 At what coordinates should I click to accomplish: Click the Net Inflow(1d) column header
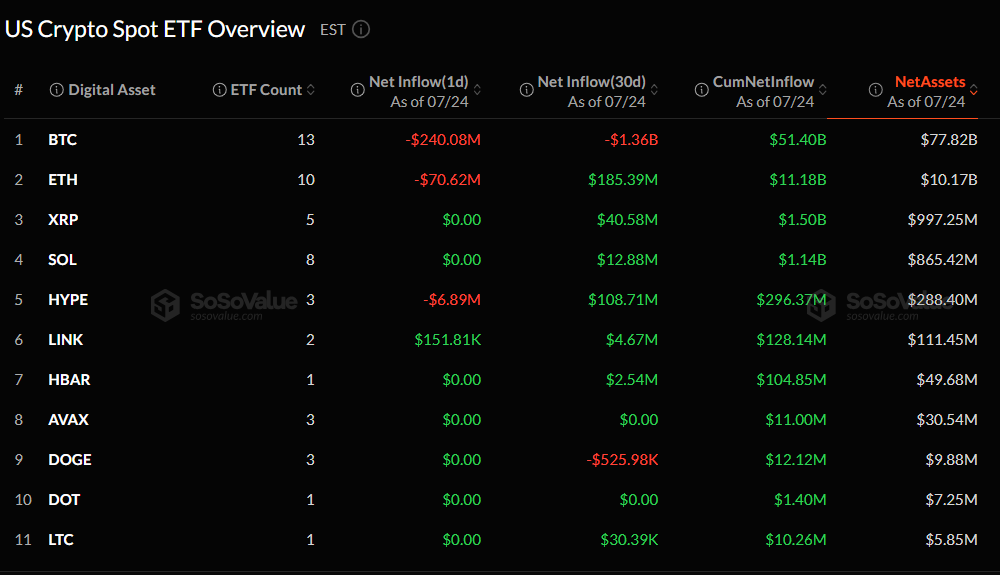tap(419, 82)
